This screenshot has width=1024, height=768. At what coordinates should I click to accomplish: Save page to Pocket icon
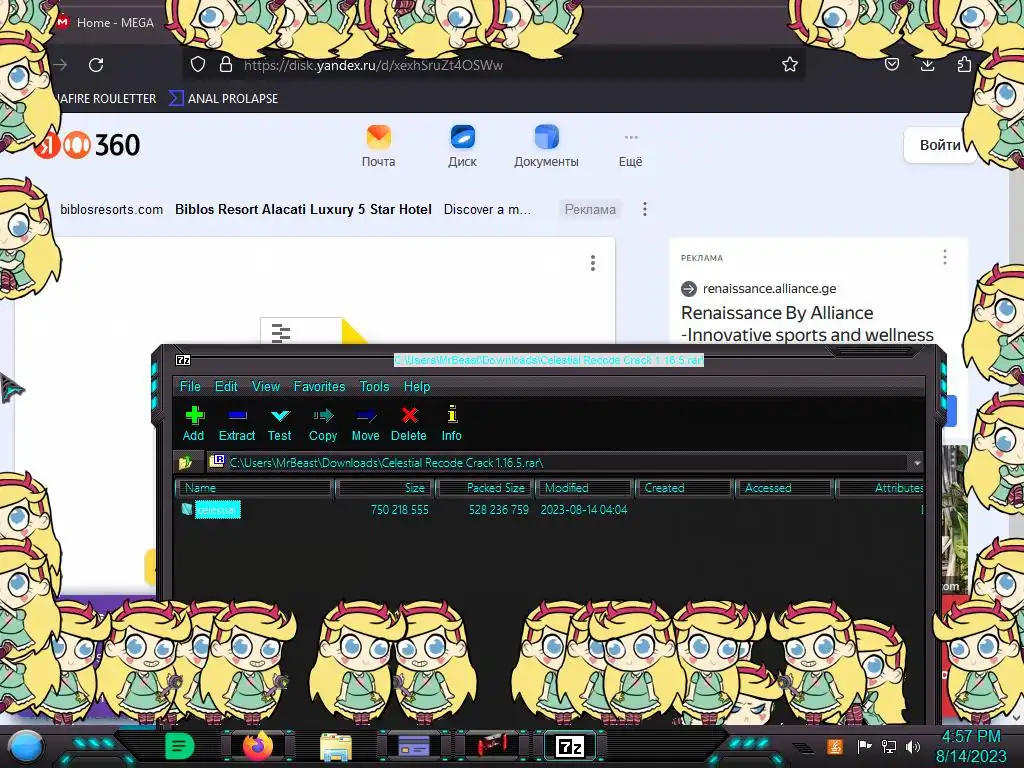pyautogui.click(x=892, y=64)
